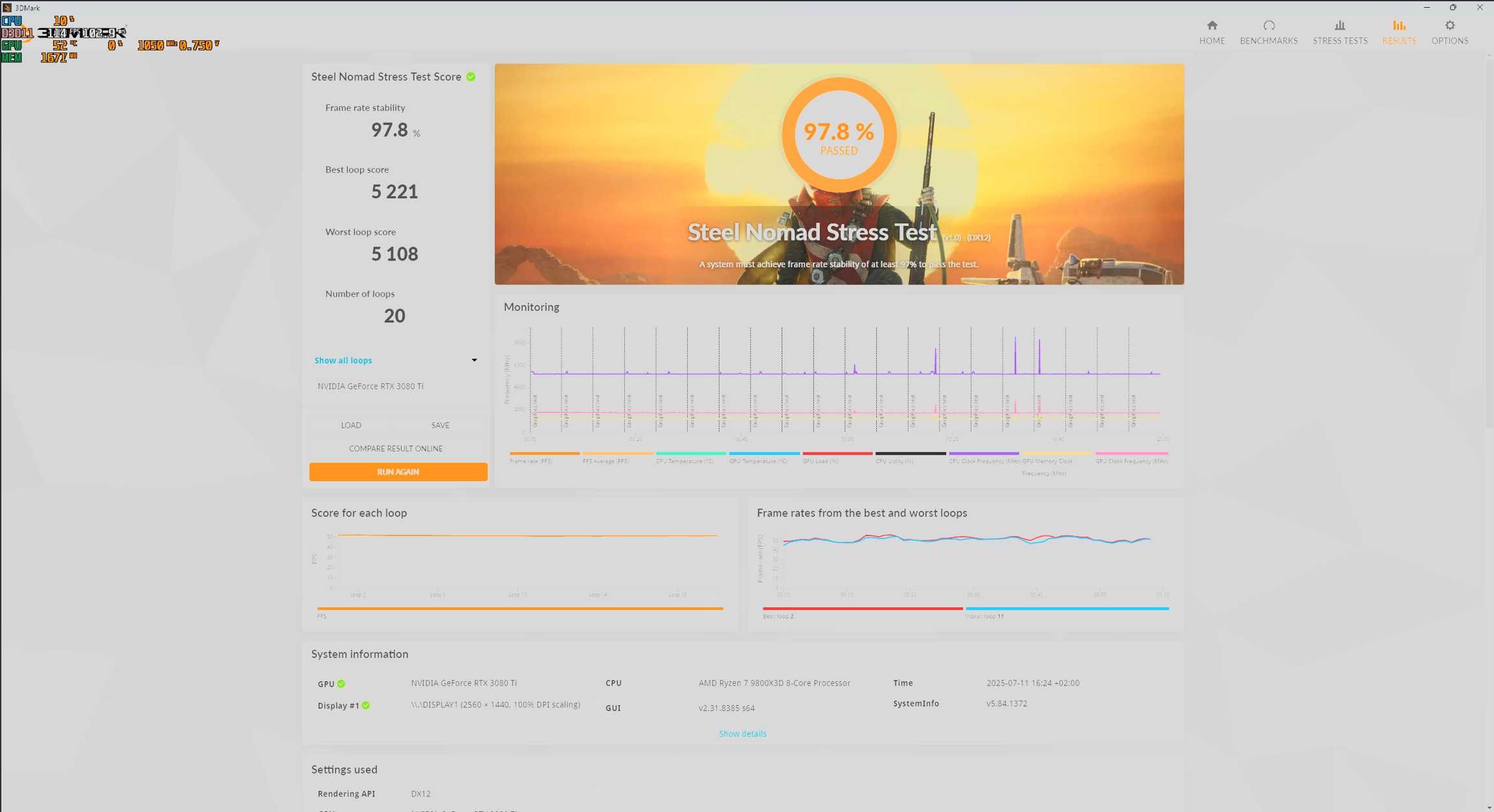Click the Worst loop score value 5 108
This screenshot has height=812, width=1494.
coord(394,254)
